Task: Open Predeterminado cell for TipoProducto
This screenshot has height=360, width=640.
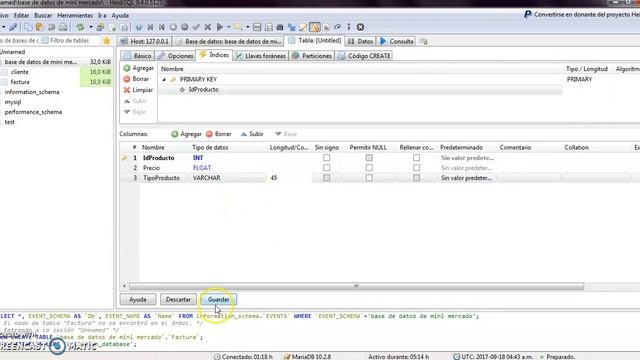Action: [x=467, y=178]
